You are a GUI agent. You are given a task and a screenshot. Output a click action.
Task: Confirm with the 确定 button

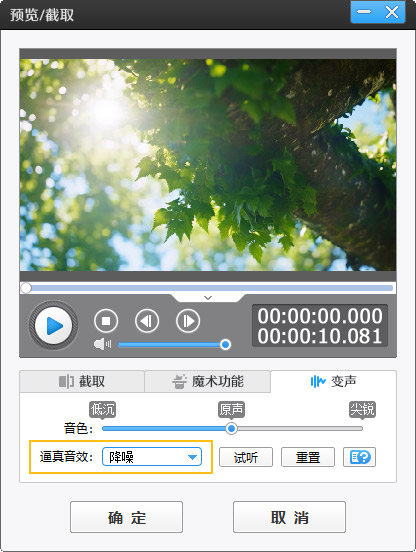[x=126, y=517]
